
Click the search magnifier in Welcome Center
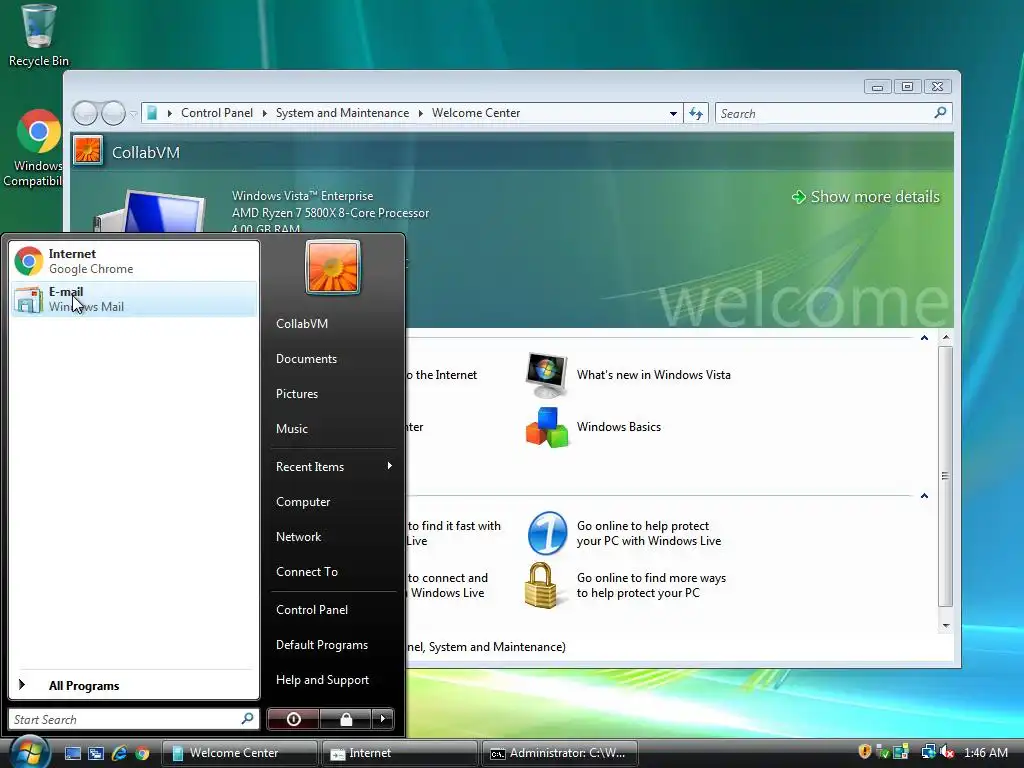click(x=940, y=113)
